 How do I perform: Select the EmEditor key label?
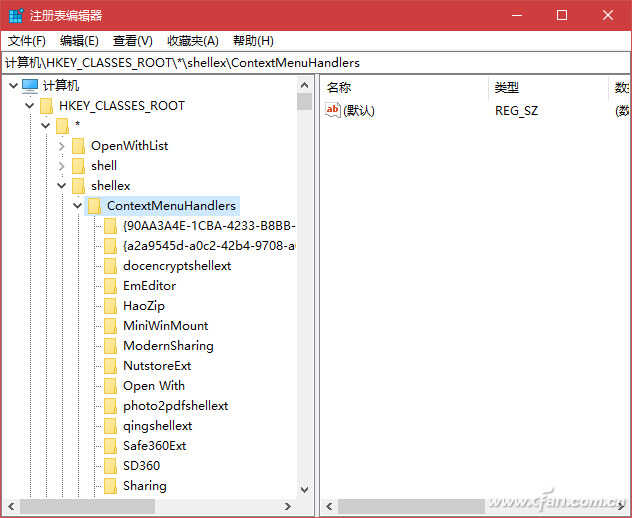pos(150,286)
